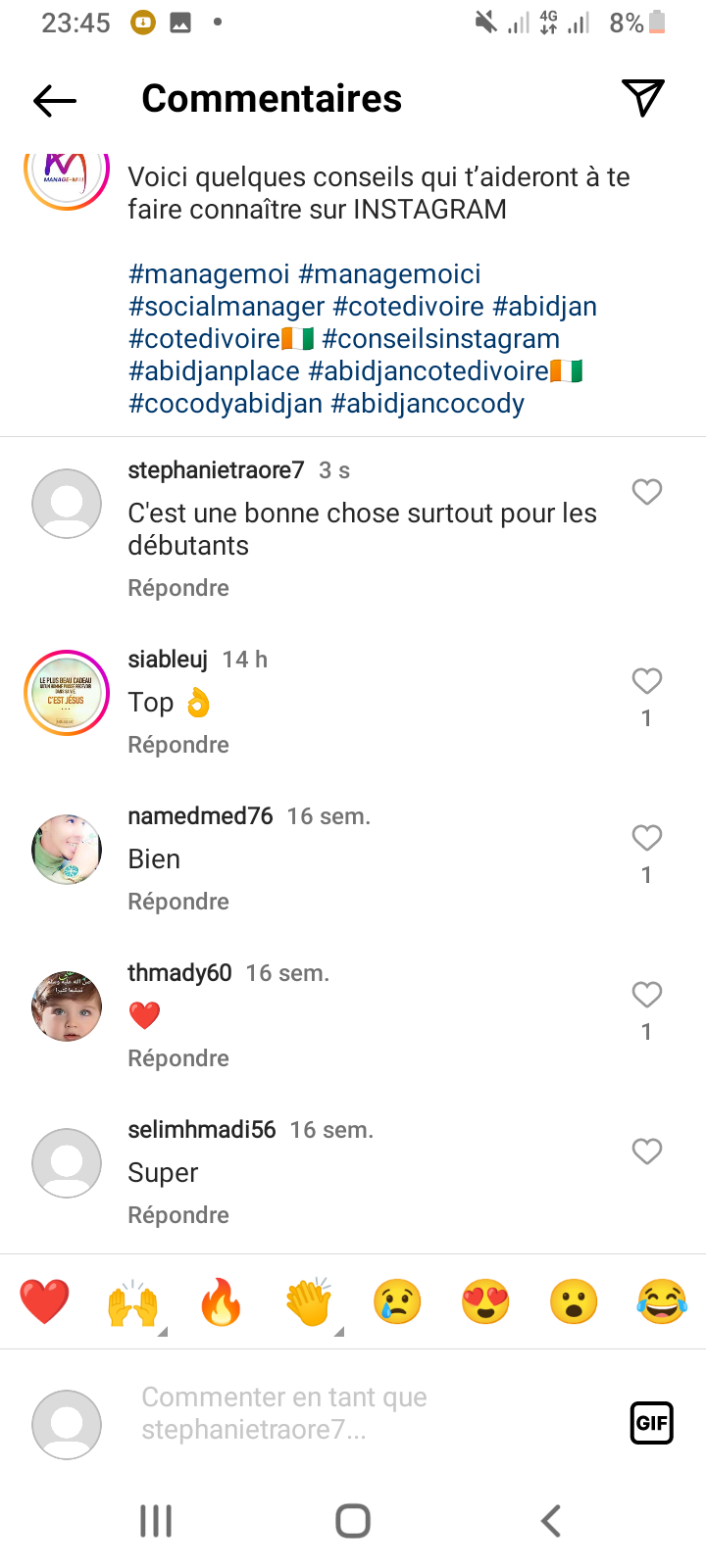Tap the back arrow in Commentaires header
Screen dimensions: 706x1568
[x=55, y=99]
